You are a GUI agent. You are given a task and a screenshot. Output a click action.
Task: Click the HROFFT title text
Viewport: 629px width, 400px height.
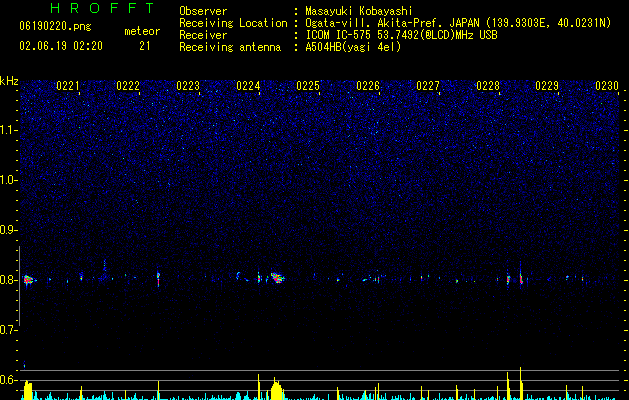[103, 8]
